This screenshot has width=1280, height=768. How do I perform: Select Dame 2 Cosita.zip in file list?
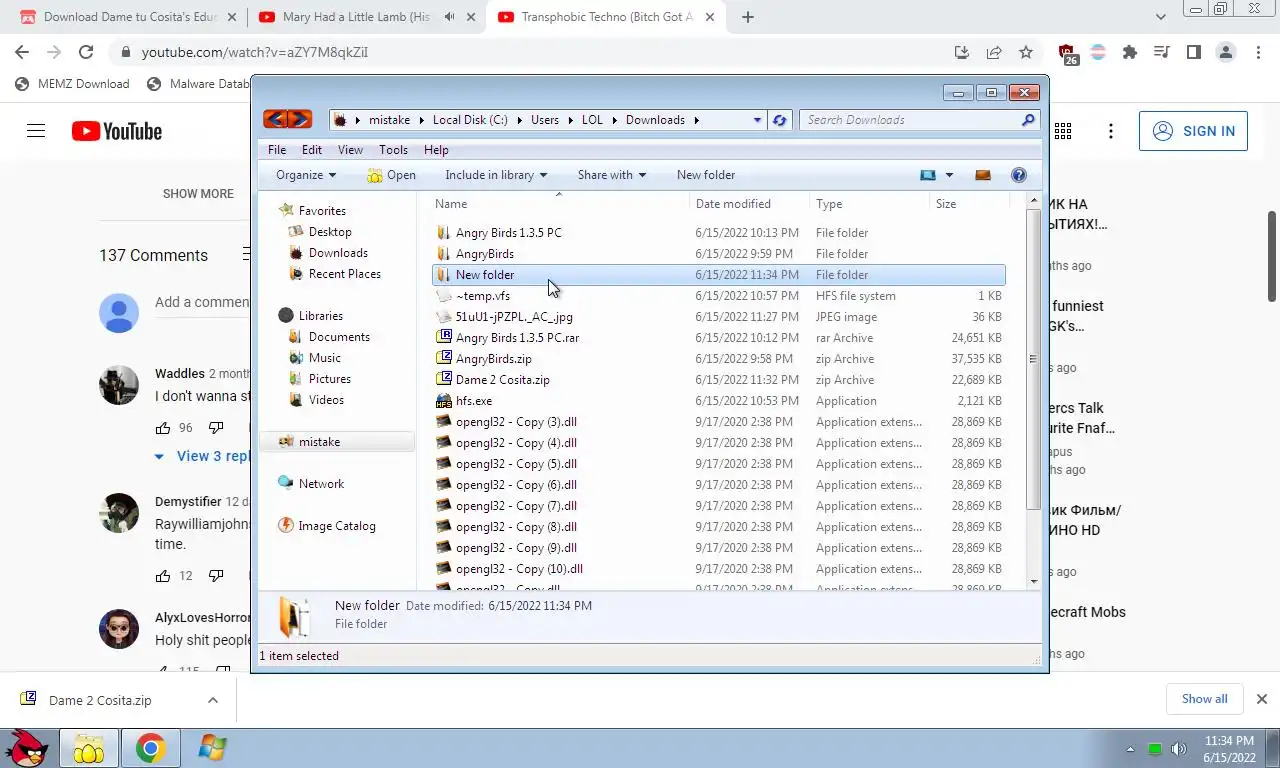click(502, 380)
